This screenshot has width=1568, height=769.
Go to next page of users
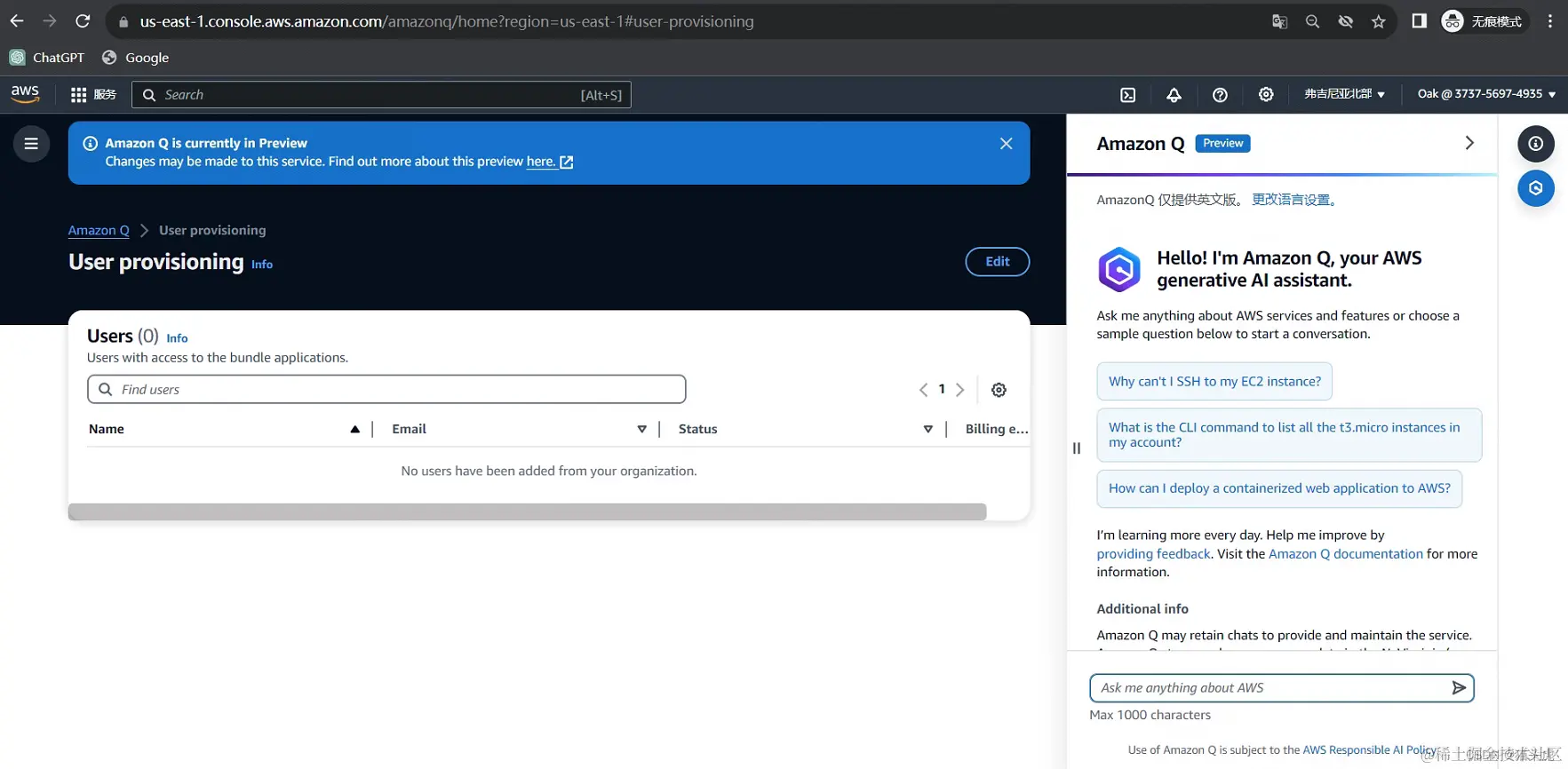pos(959,390)
